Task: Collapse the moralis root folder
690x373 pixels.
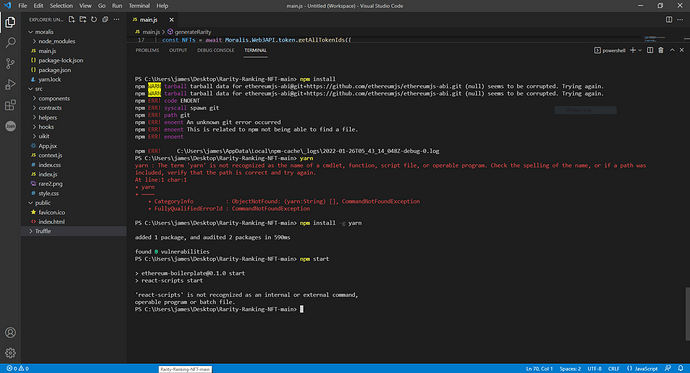Action: coord(74,32)
